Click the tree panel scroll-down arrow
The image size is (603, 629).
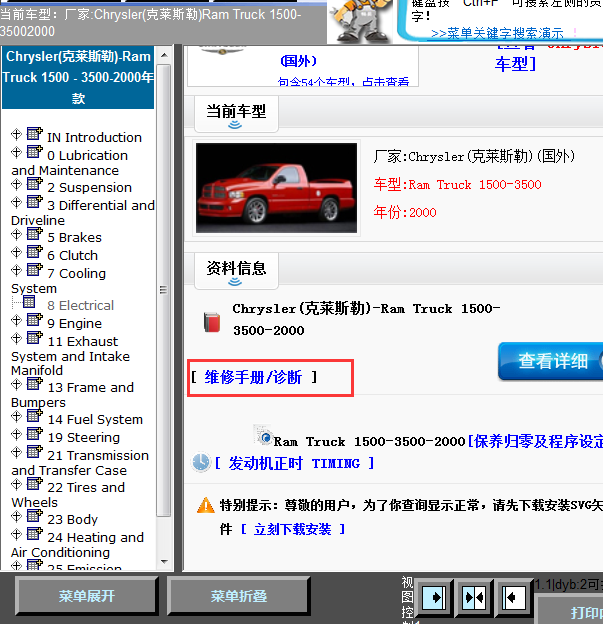(x=164, y=562)
